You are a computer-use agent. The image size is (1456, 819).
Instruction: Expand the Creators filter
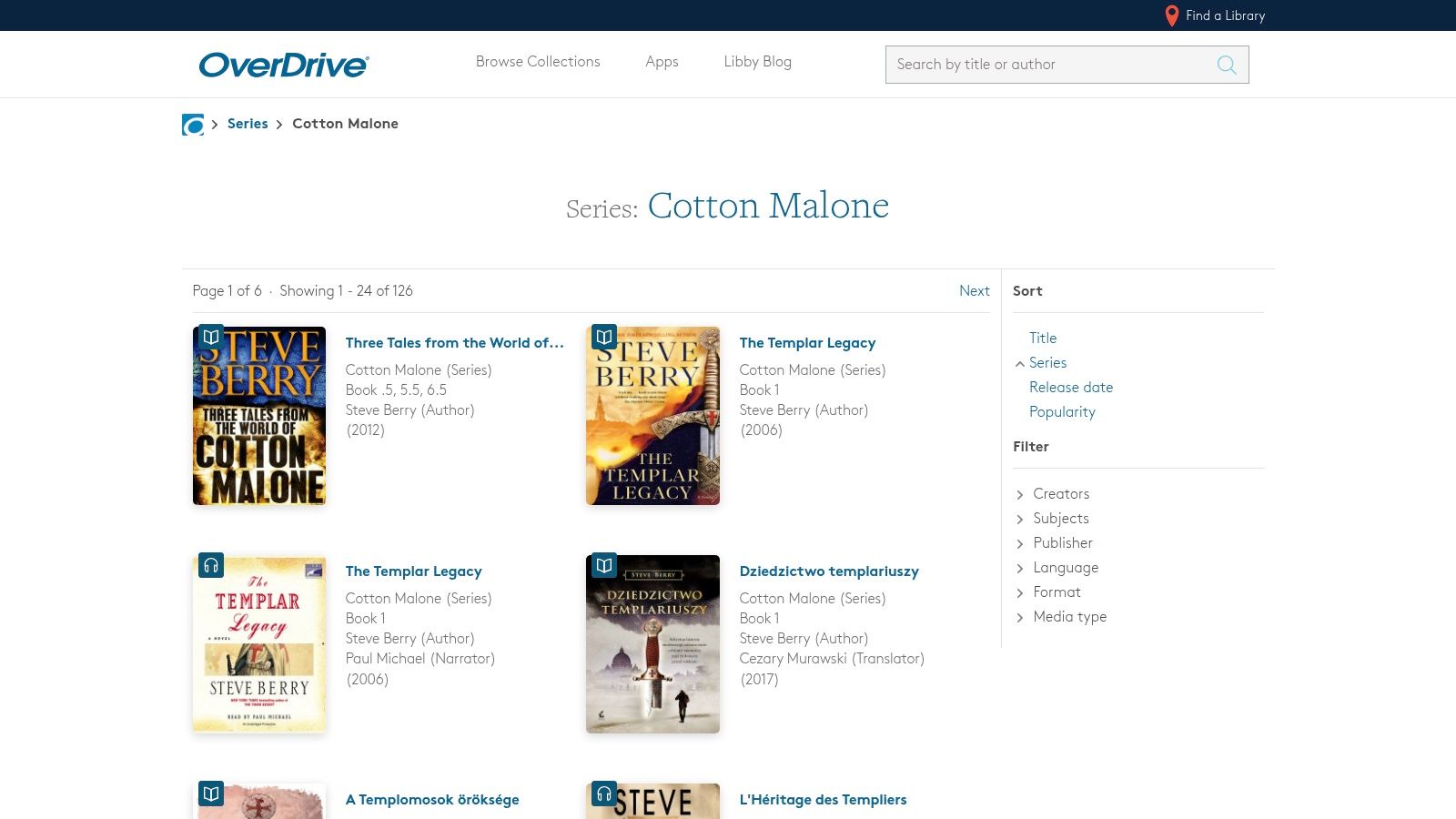[x=1061, y=493]
